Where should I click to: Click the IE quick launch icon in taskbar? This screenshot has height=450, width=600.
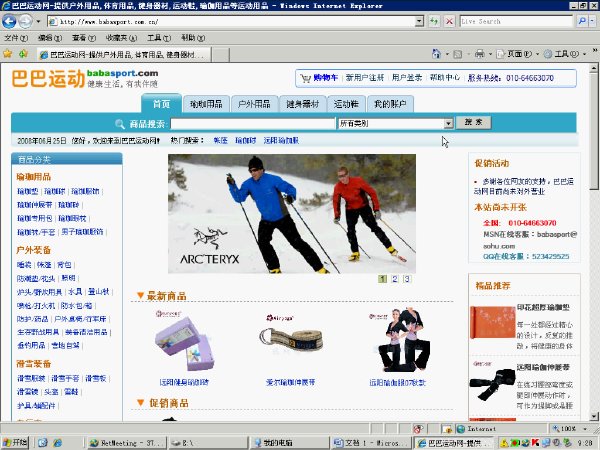[x=57, y=443]
